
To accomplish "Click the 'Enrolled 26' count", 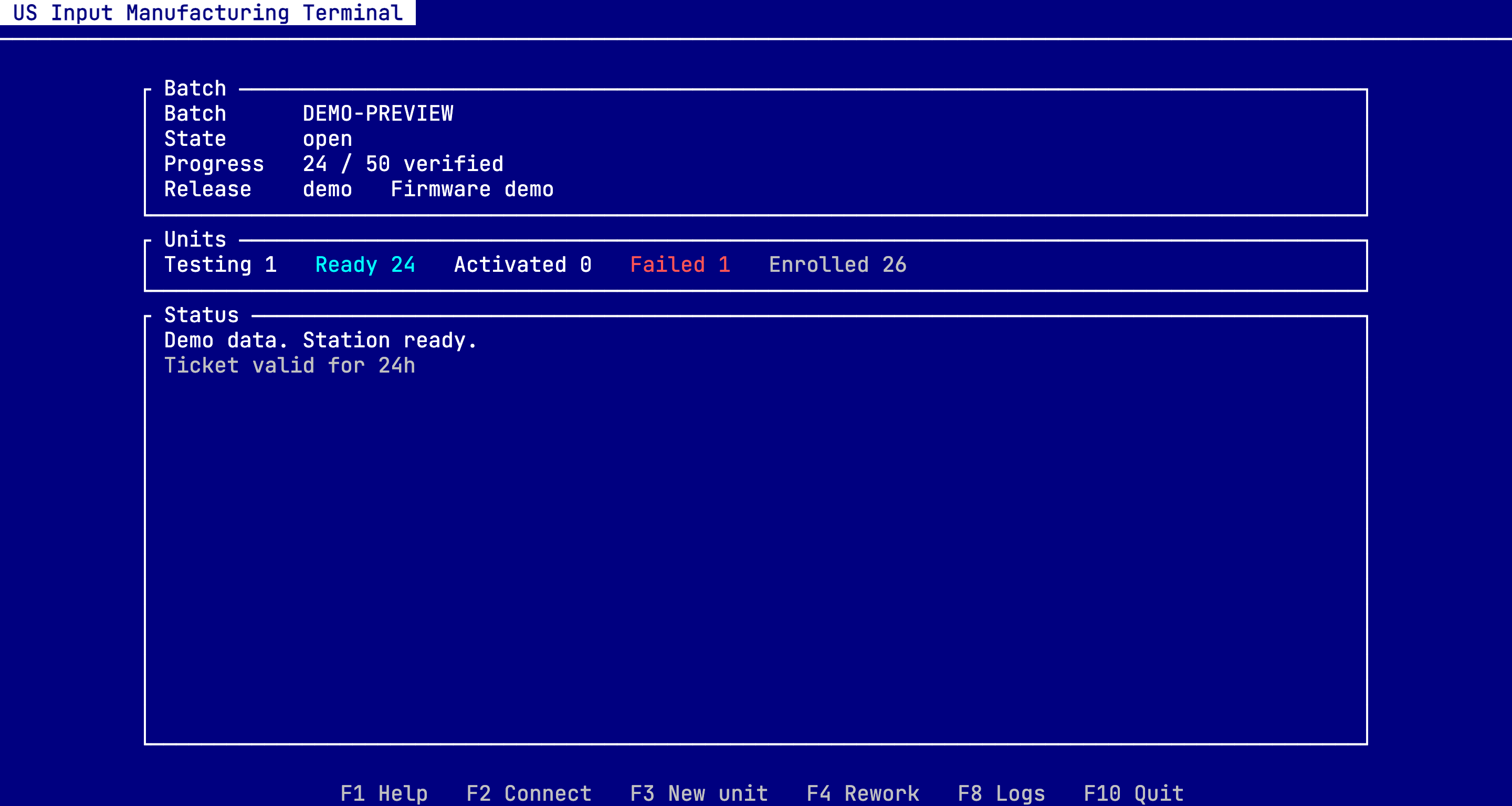I will (837, 264).
